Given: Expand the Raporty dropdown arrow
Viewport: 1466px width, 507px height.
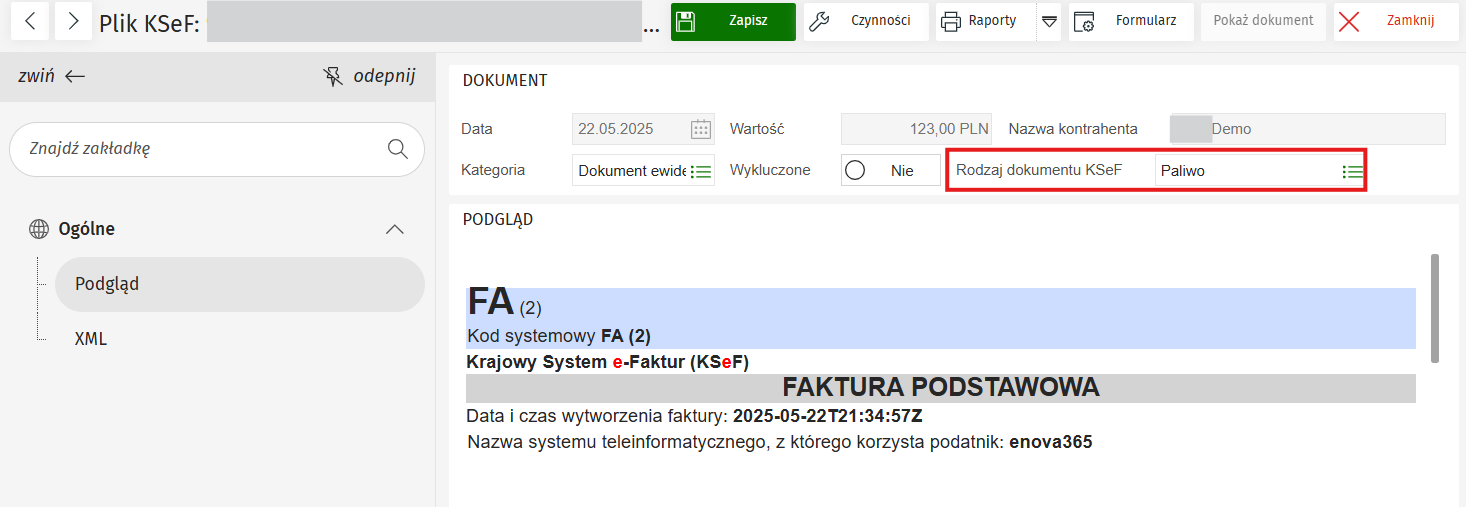Looking at the screenshot, I should [1048, 21].
